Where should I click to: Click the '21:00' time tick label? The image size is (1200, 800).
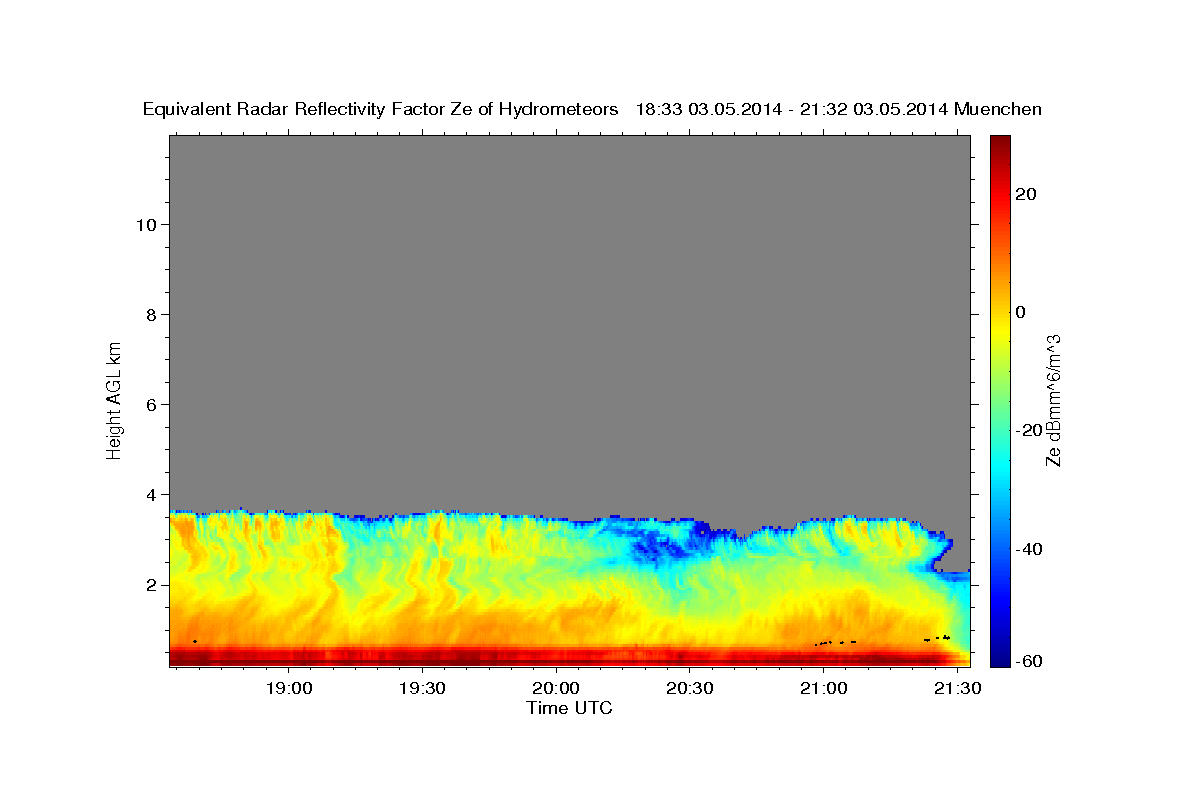pos(823,689)
